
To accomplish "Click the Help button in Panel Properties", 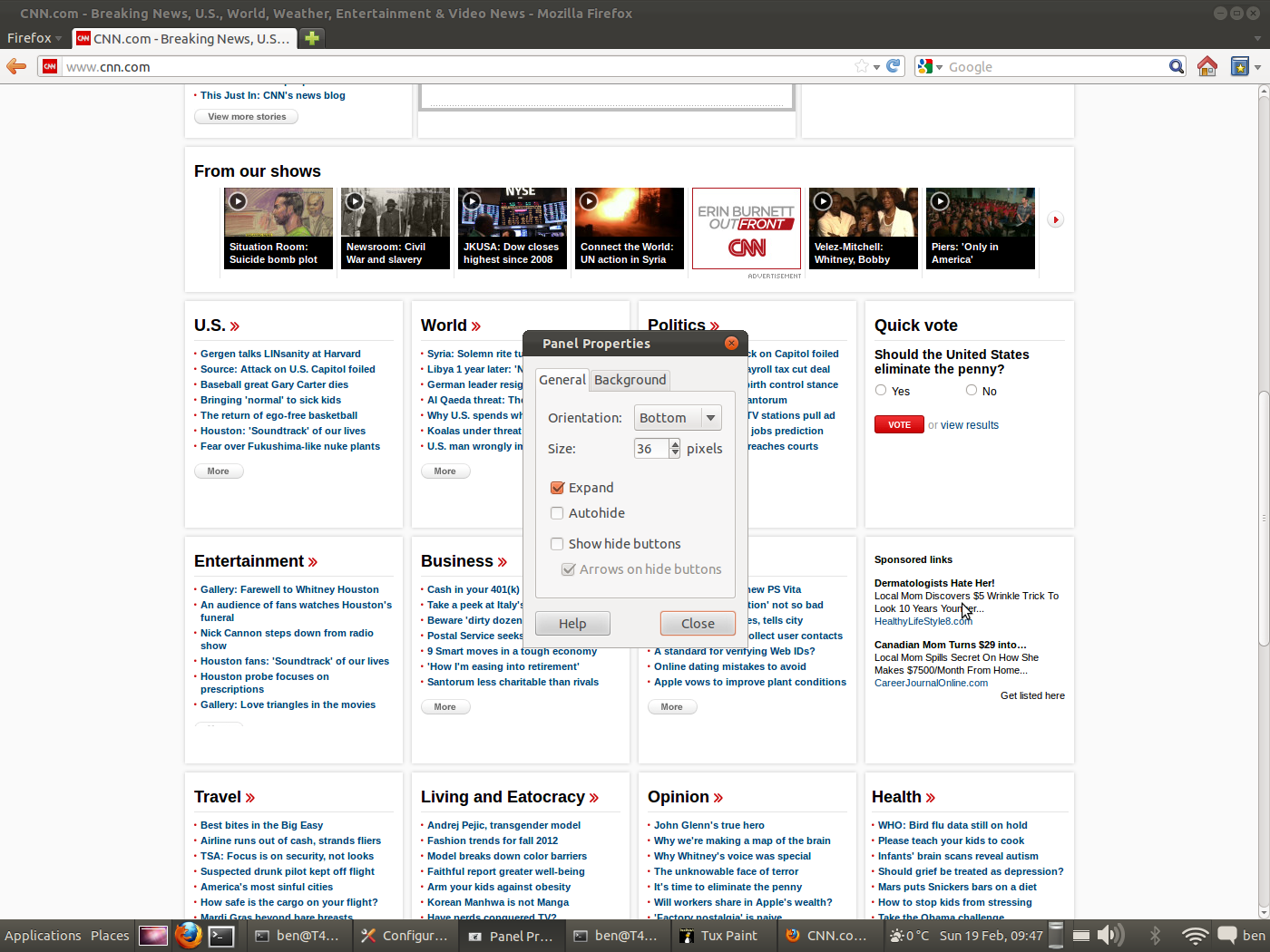I will (x=572, y=623).
